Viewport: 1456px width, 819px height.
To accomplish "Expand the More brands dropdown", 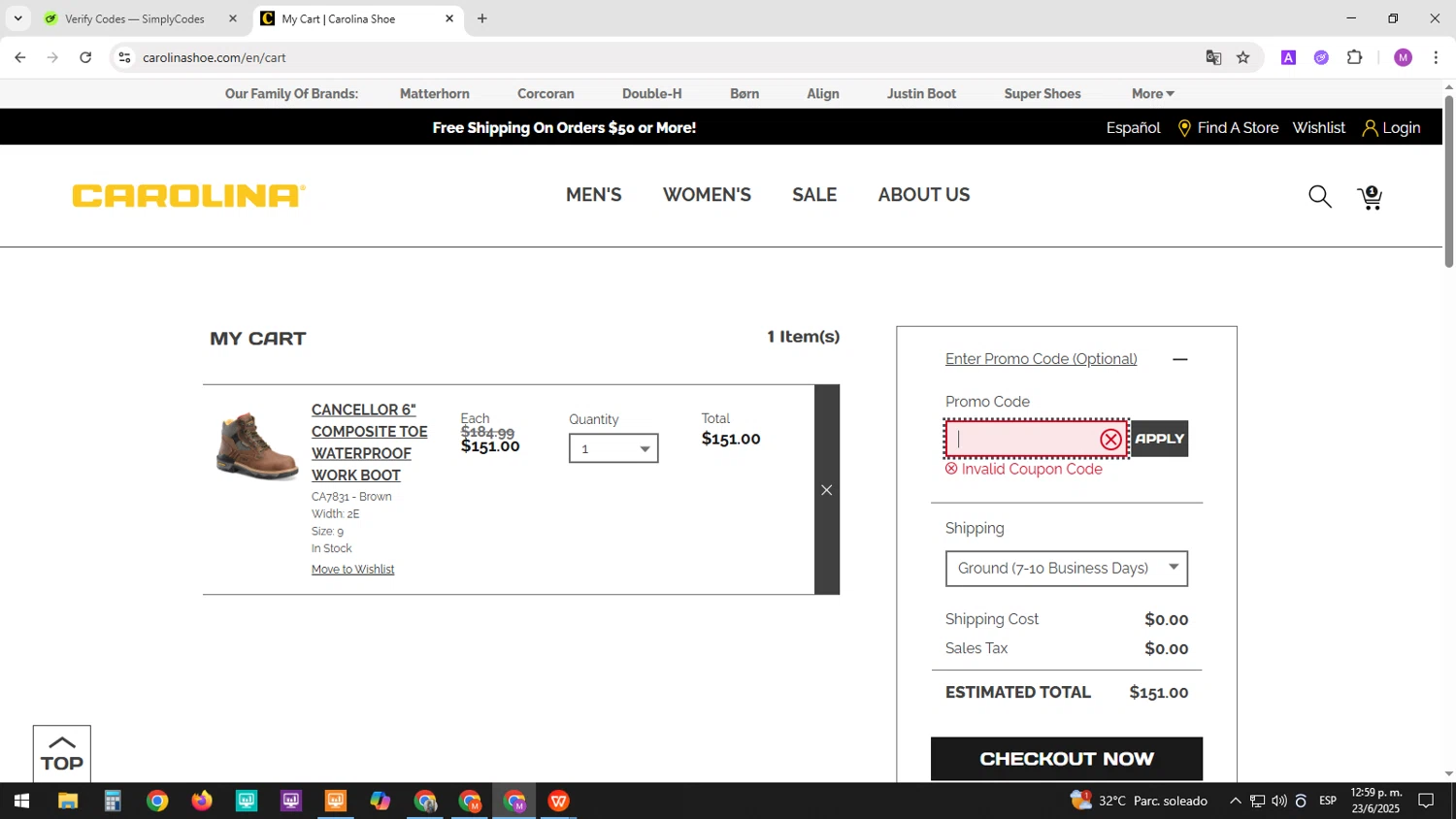I will click(x=1153, y=94).
